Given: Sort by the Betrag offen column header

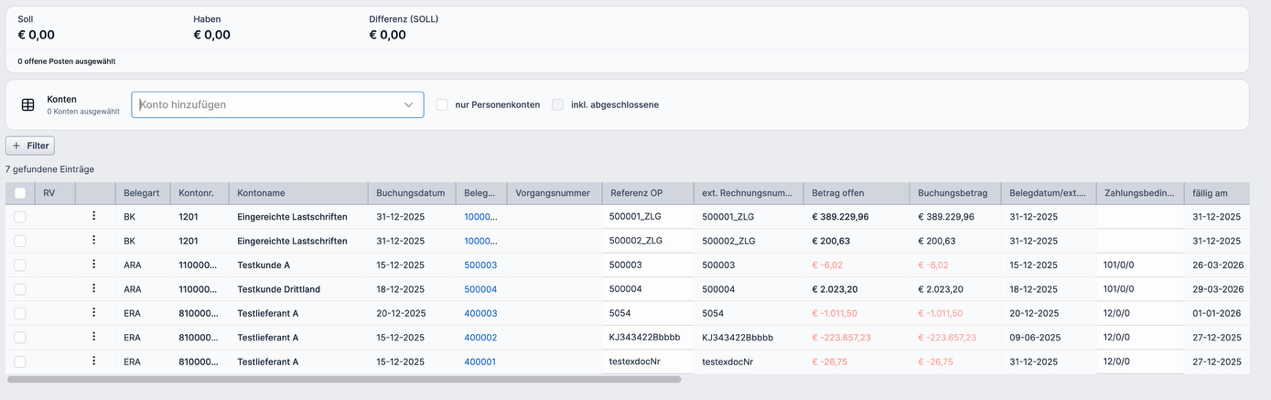Looking at the screenshot, I should coord(837,193).
